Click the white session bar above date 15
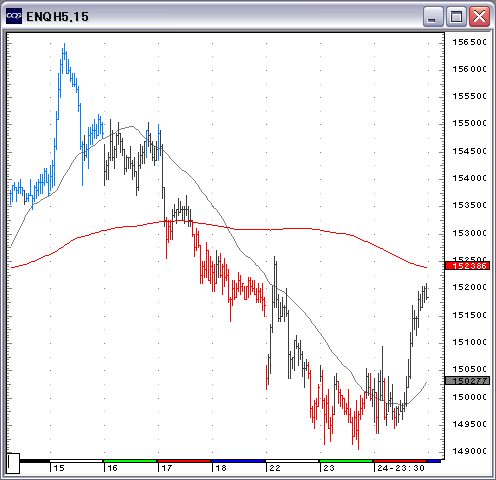Screen dimensions: 496x480 point(76,461)
